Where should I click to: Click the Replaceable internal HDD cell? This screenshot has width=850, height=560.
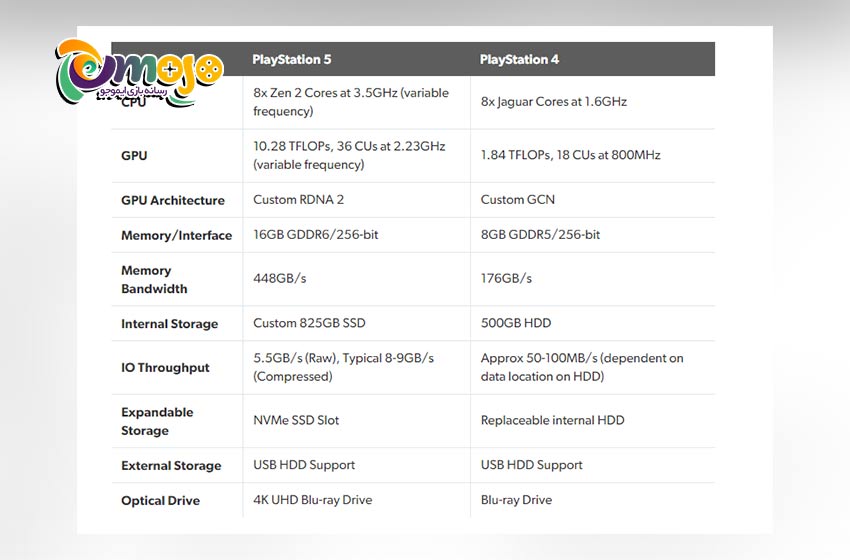click(x=552, y=420)
